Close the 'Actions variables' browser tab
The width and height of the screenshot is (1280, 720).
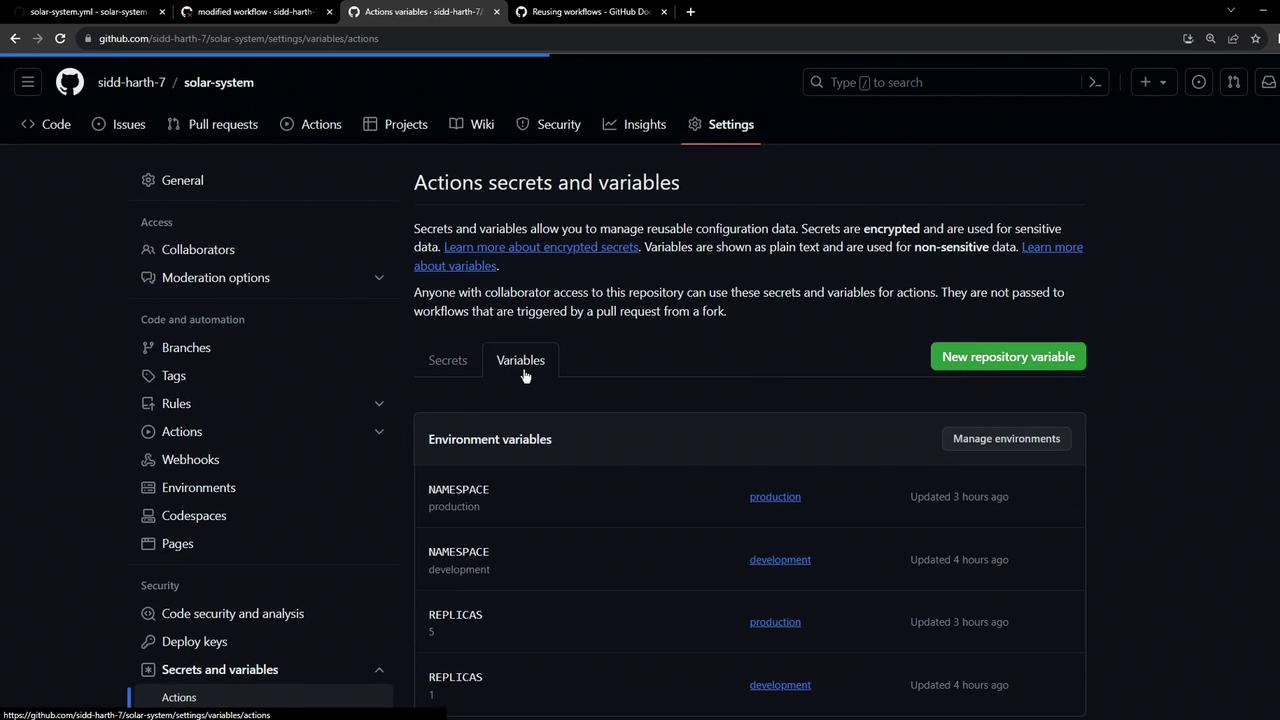coord(496,12)
